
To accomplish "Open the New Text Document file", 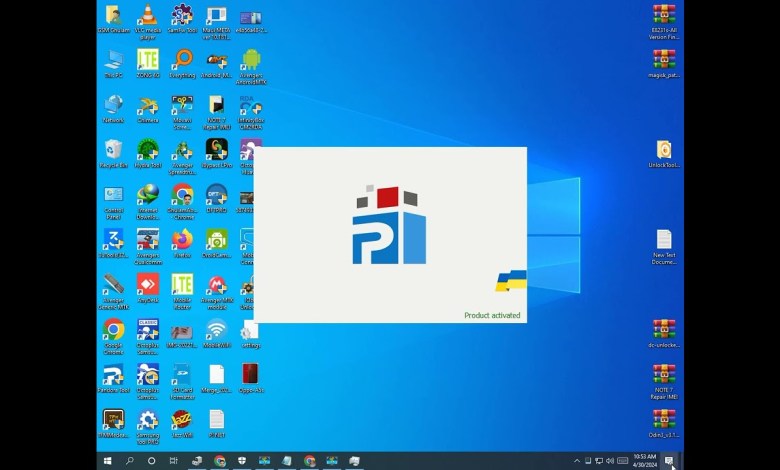I will (x=664, y=241).
